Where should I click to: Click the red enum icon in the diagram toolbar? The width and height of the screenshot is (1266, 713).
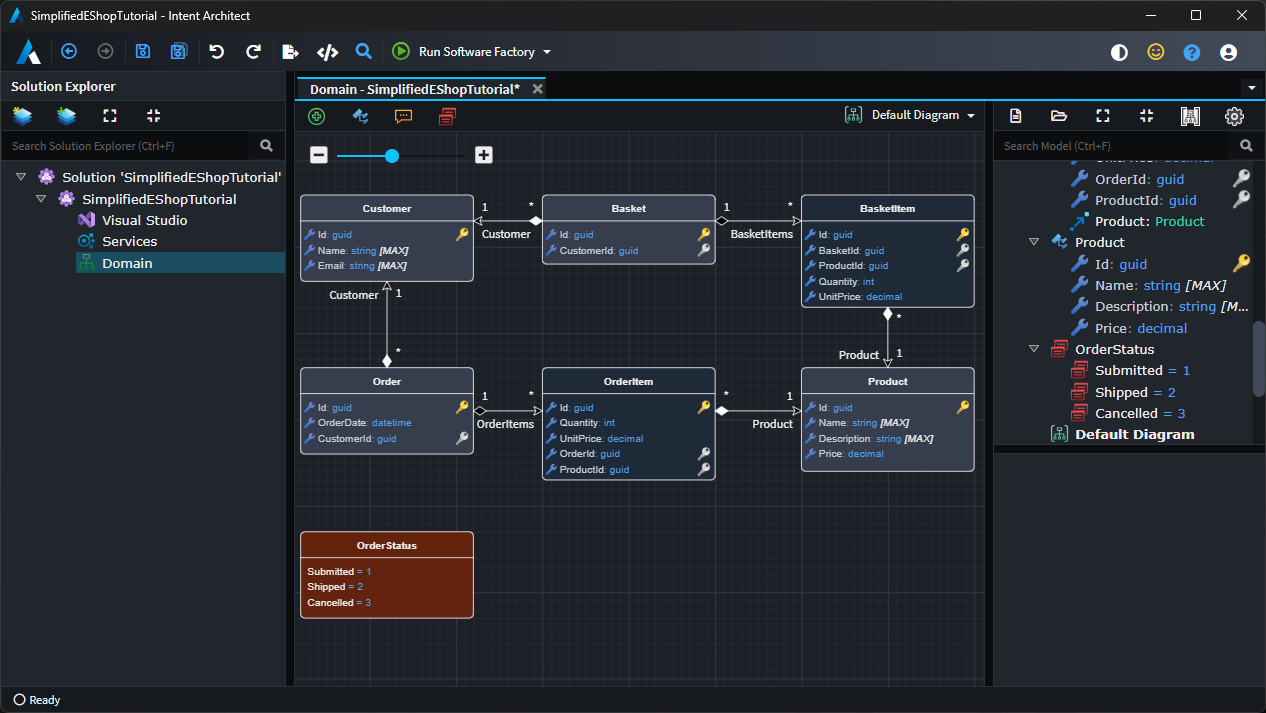447,116
